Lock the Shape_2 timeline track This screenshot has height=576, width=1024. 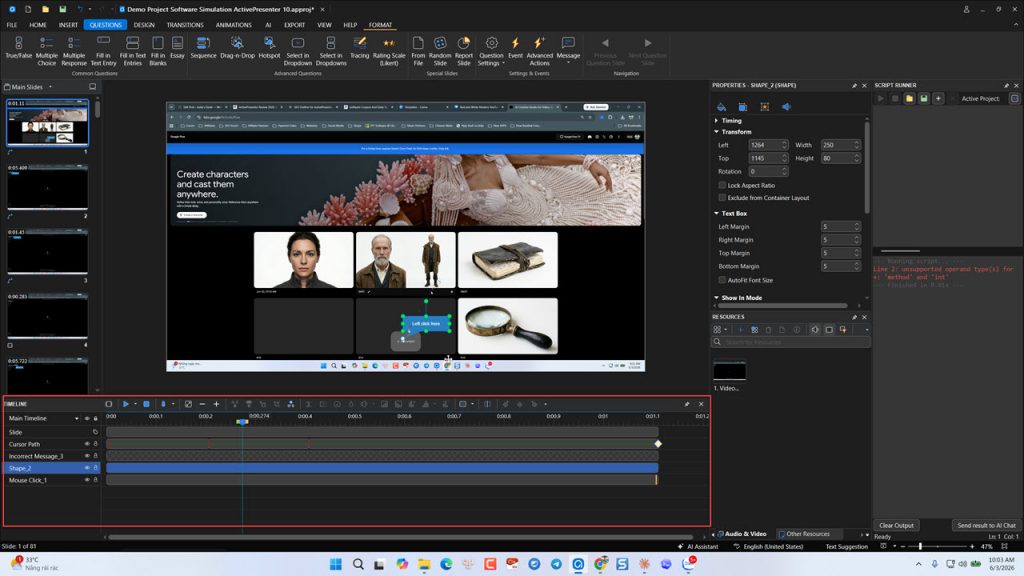pyautogui.click(x=95, y=468)
